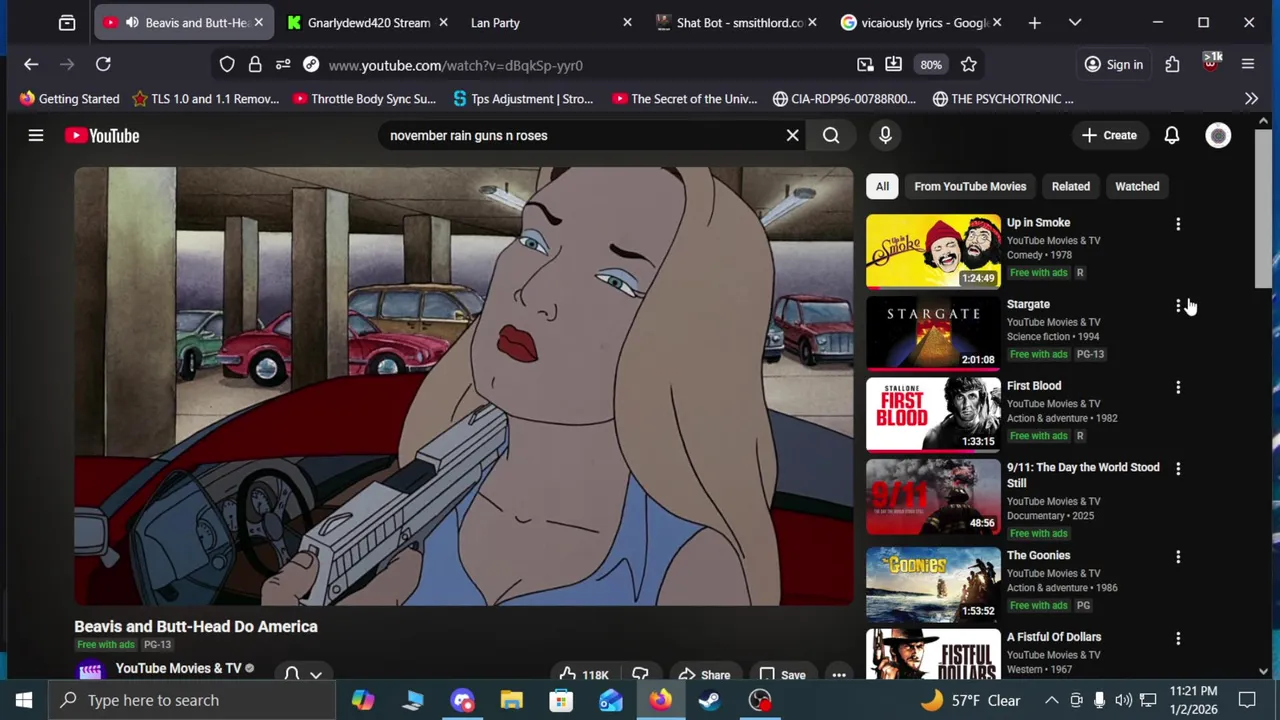The width and height of the screenshot is (1280, 720).
Task: View site security padlock info
Action: pyautogui.click(x=255, y=65)
